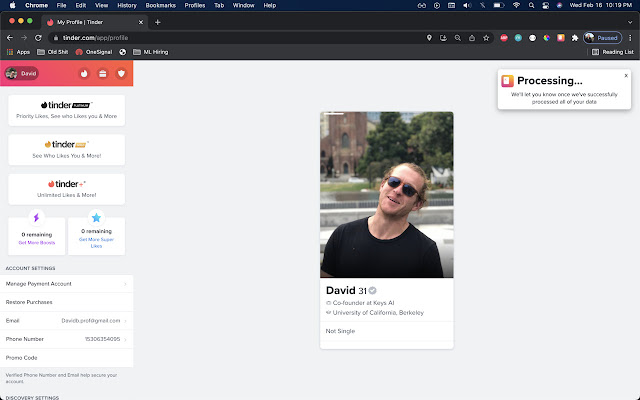Click the Processing notification app icon
The height and width of the screenshot is (400, 640).
[x=507, y=81]
